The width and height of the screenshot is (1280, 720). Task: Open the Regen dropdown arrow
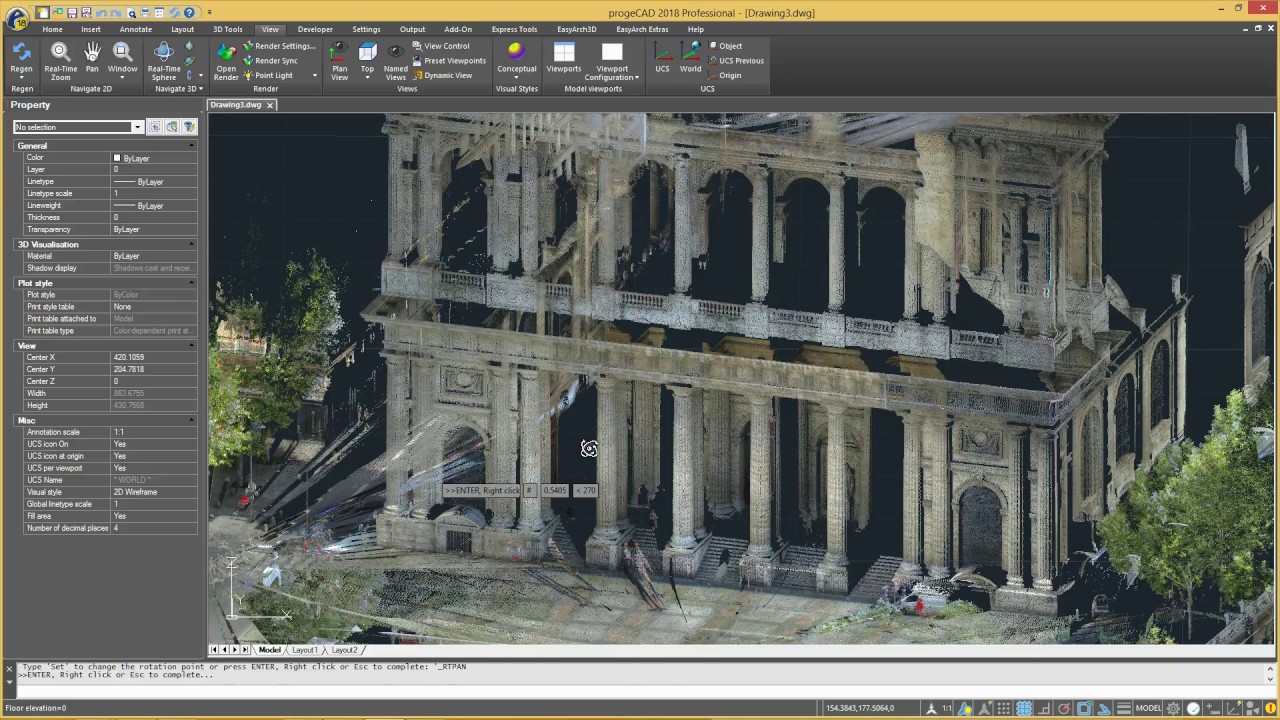[21, 77]
